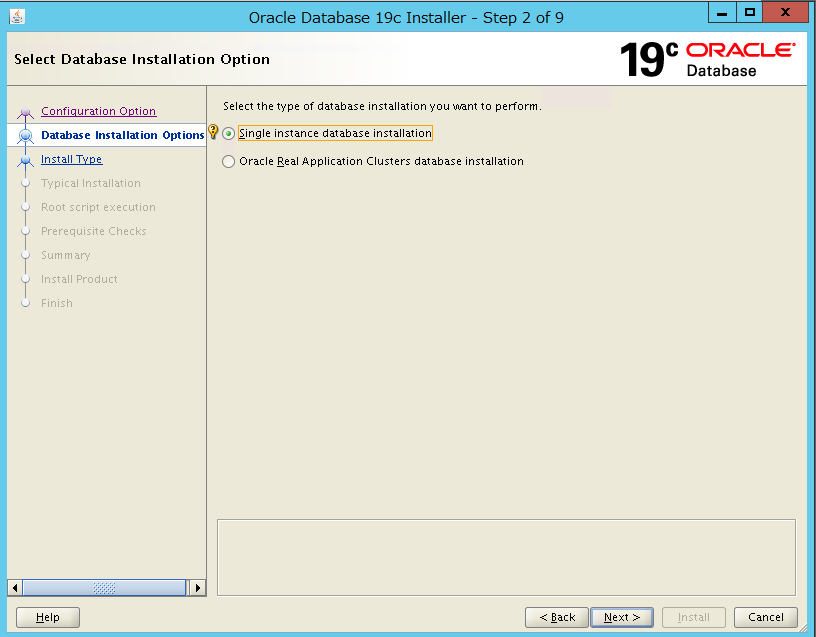This screenshot has height=637, width=816.
Task: Click the step marker beside Install Type
Action: click(25, 159)
